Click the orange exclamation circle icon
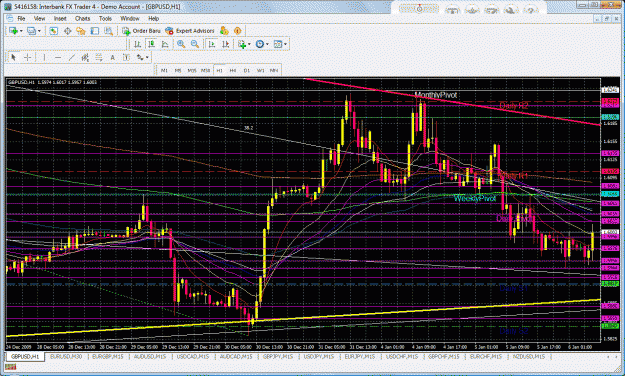The height and width of the screenshot is (376, 625). pos(238,31)
